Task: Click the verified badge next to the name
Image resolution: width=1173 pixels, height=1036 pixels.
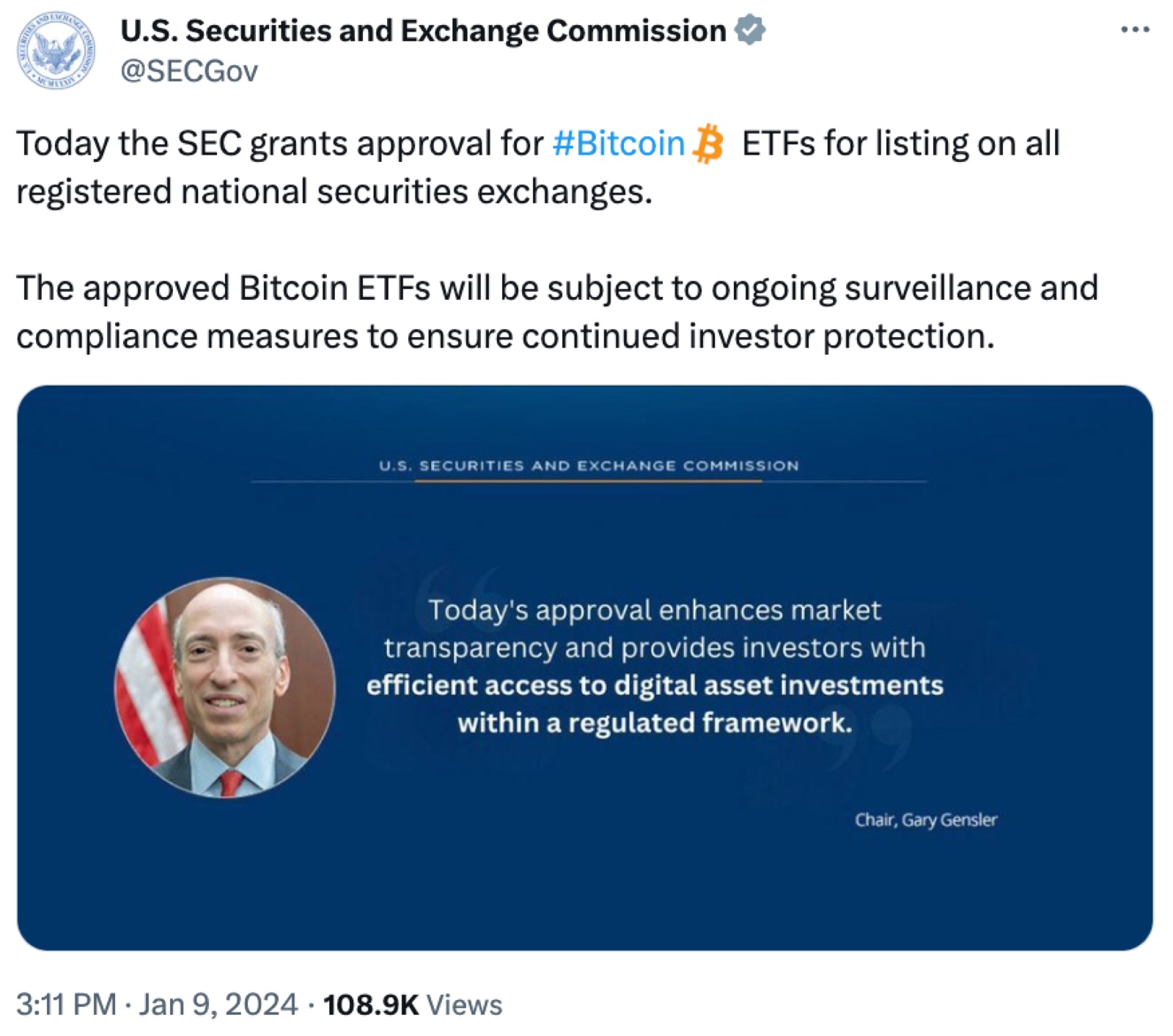Action: pos(749,30)
